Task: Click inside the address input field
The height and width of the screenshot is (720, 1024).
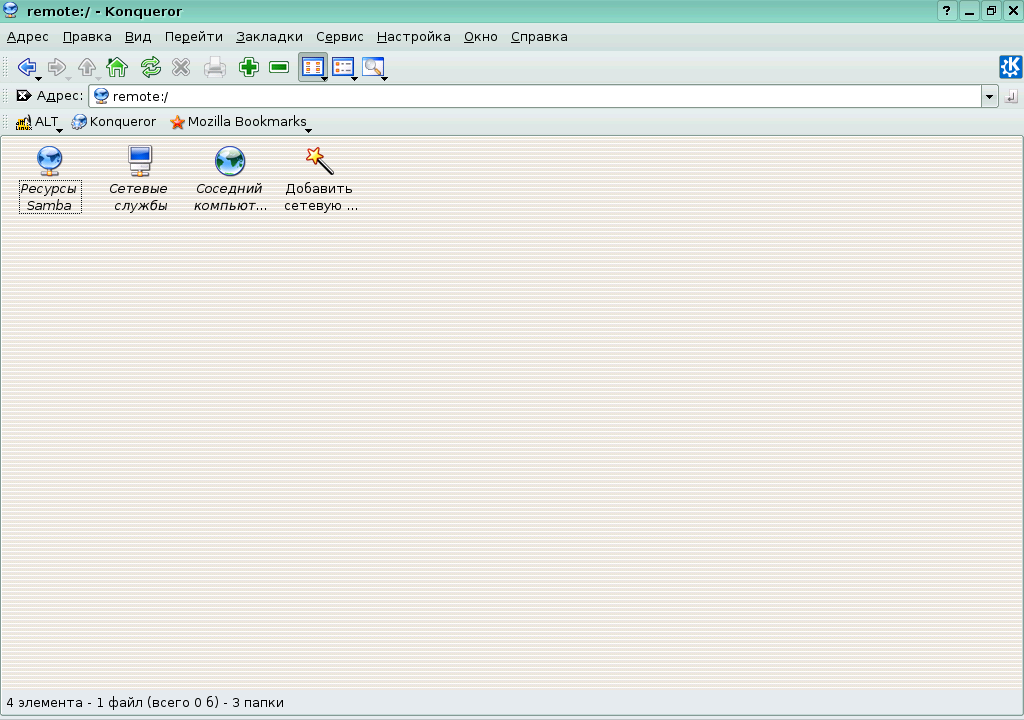Action: (540, 96)
